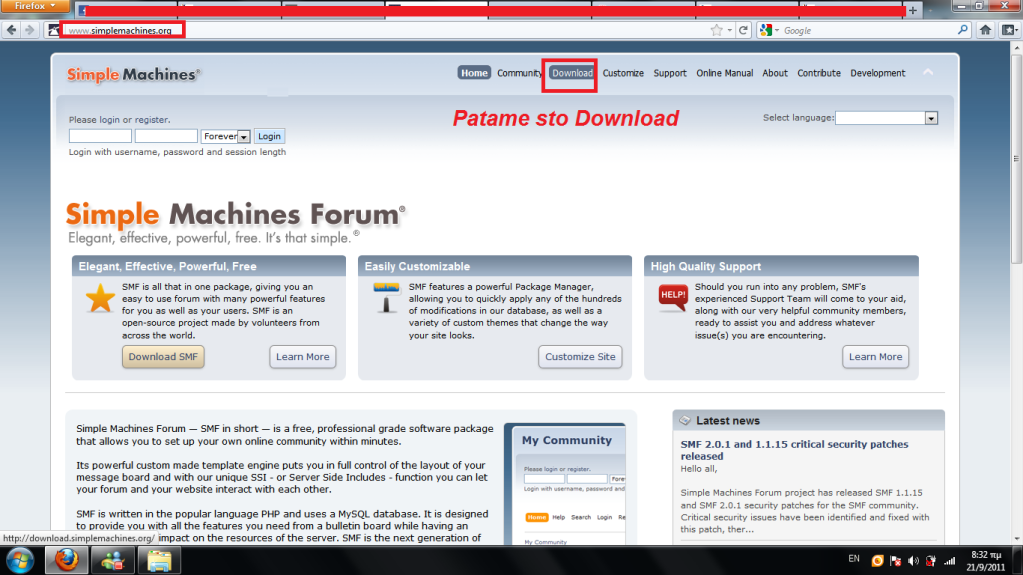Open the Download menu item
Screen dimensions: 1023x575
click(x=572, y=73)
